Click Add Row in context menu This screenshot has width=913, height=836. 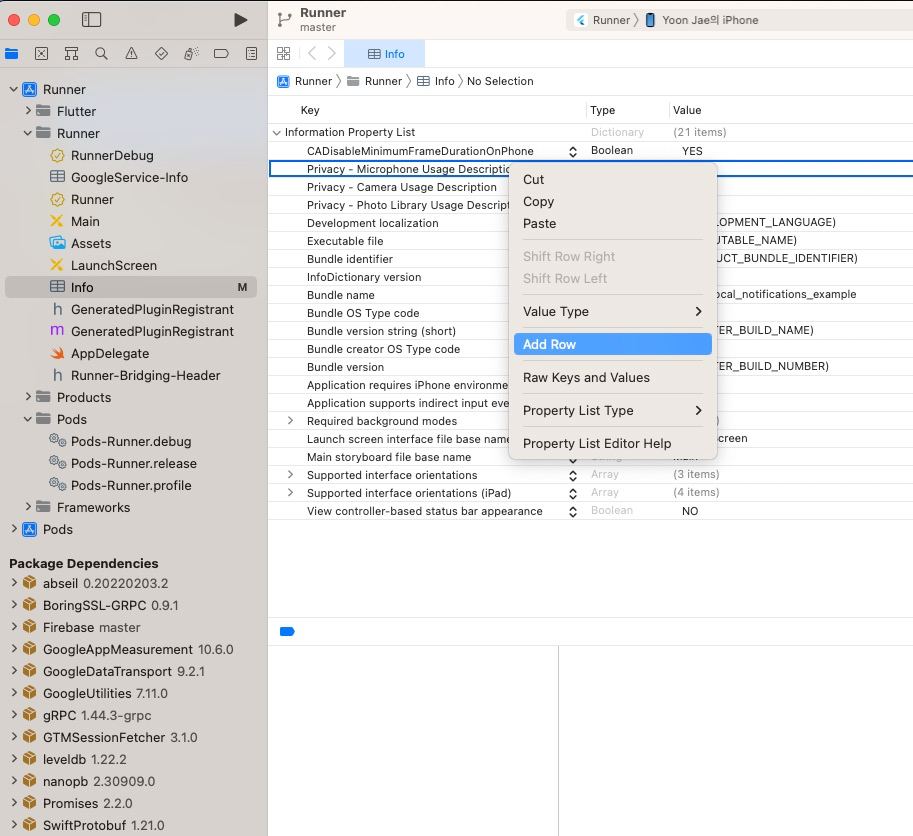coord(613,344)
